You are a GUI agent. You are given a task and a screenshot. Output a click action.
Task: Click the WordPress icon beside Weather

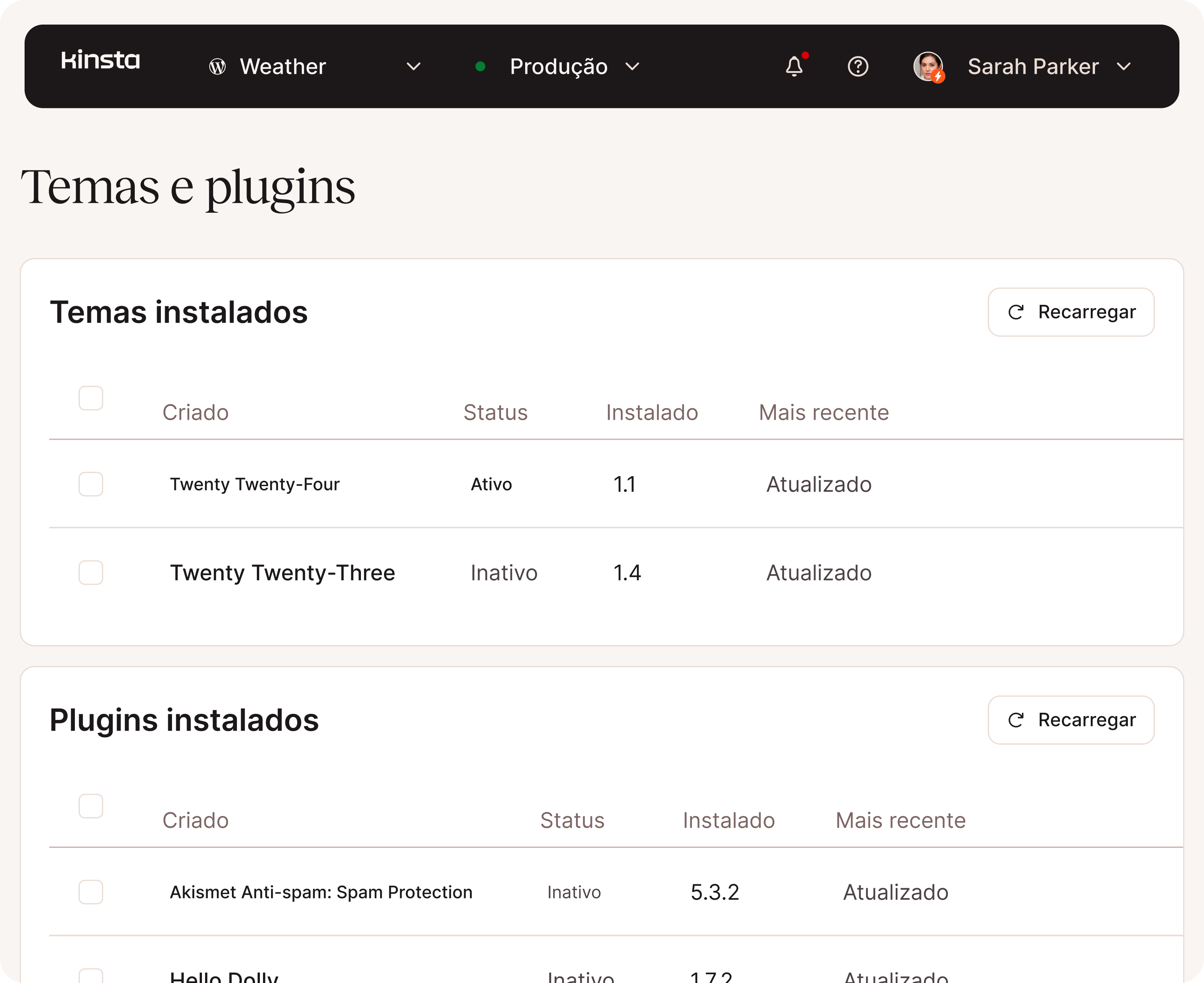tap(217, 67)
